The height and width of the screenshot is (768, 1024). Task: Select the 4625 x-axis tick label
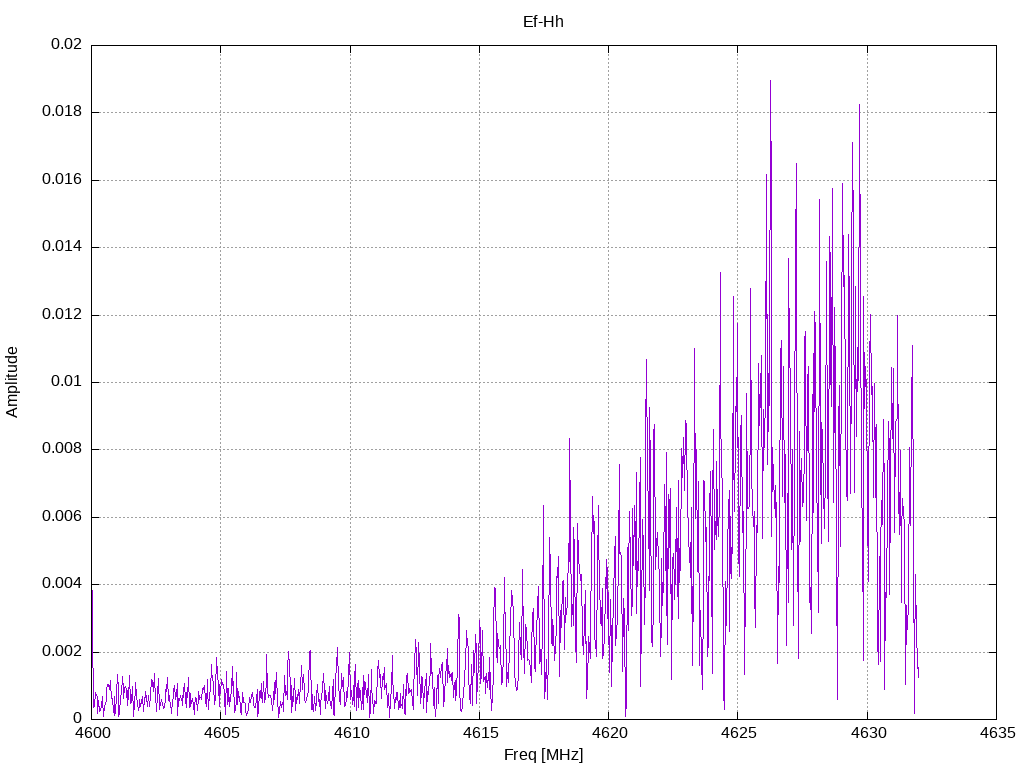point(737,733)
